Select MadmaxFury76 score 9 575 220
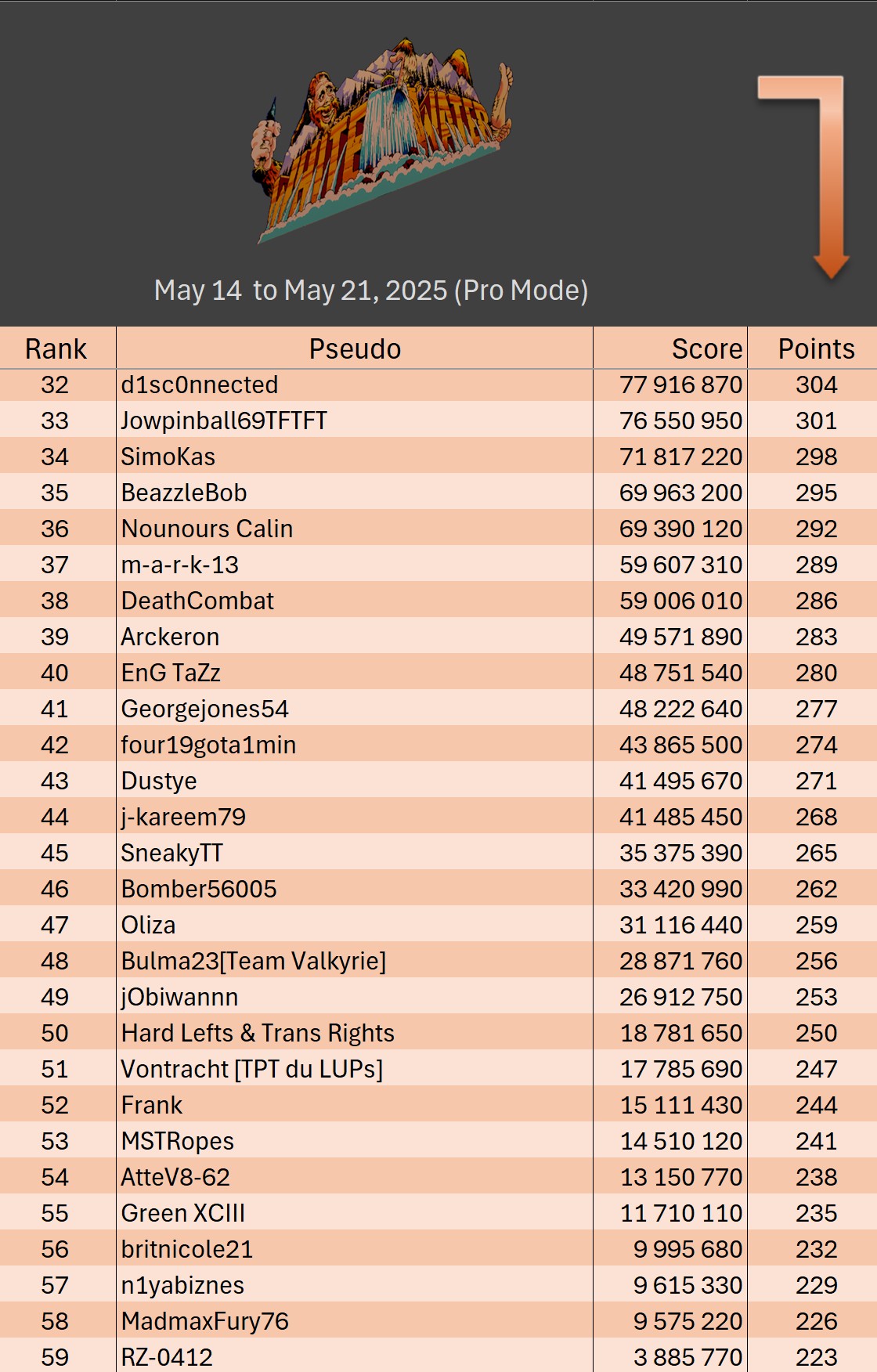Screen dimensions: 877x1372 click(x=688, y=1321)
